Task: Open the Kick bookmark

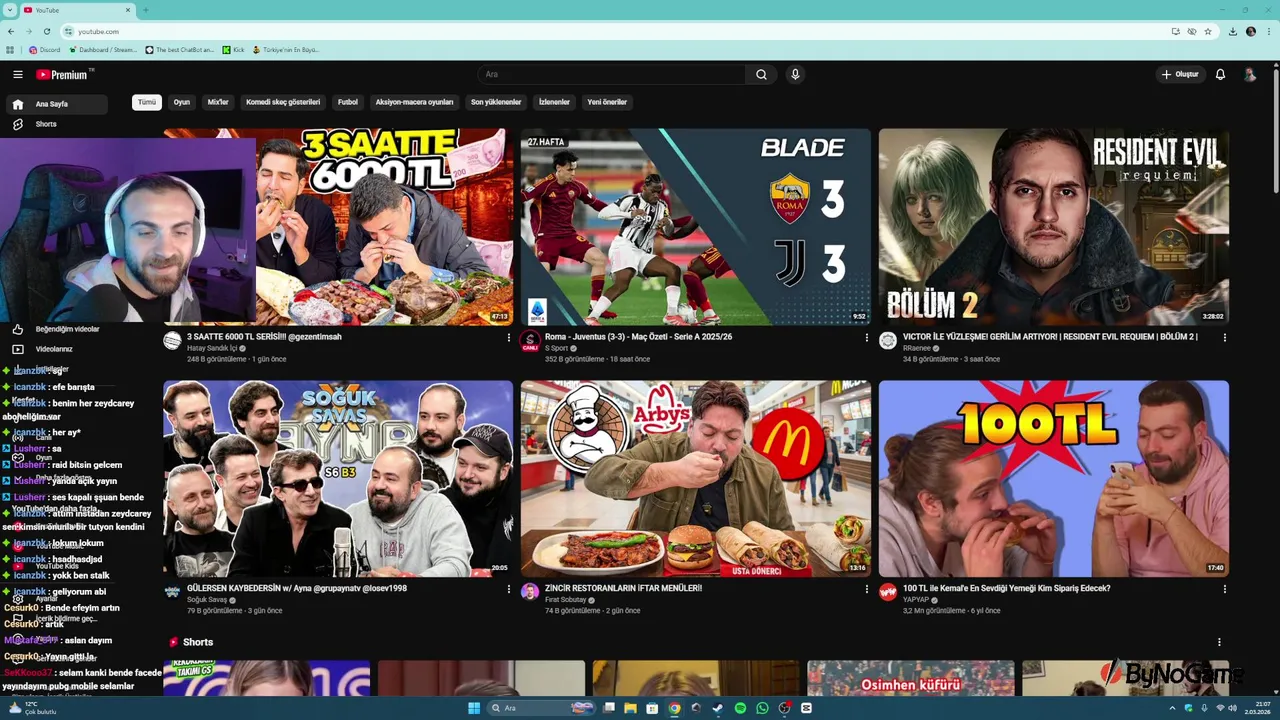Action: (233, 50)
